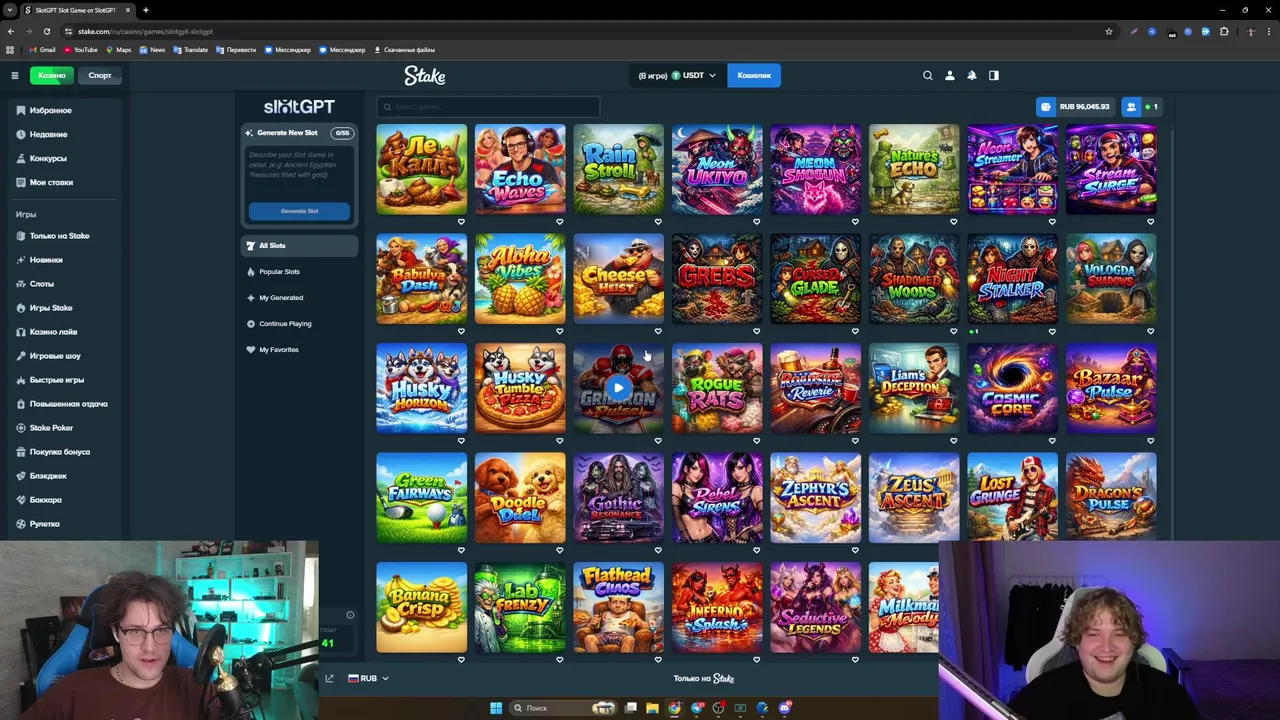Open Скачанные файлы bookmark
Image resolution: width=1280 pixels, height=720 pixels.
click(x=404, y=49)
